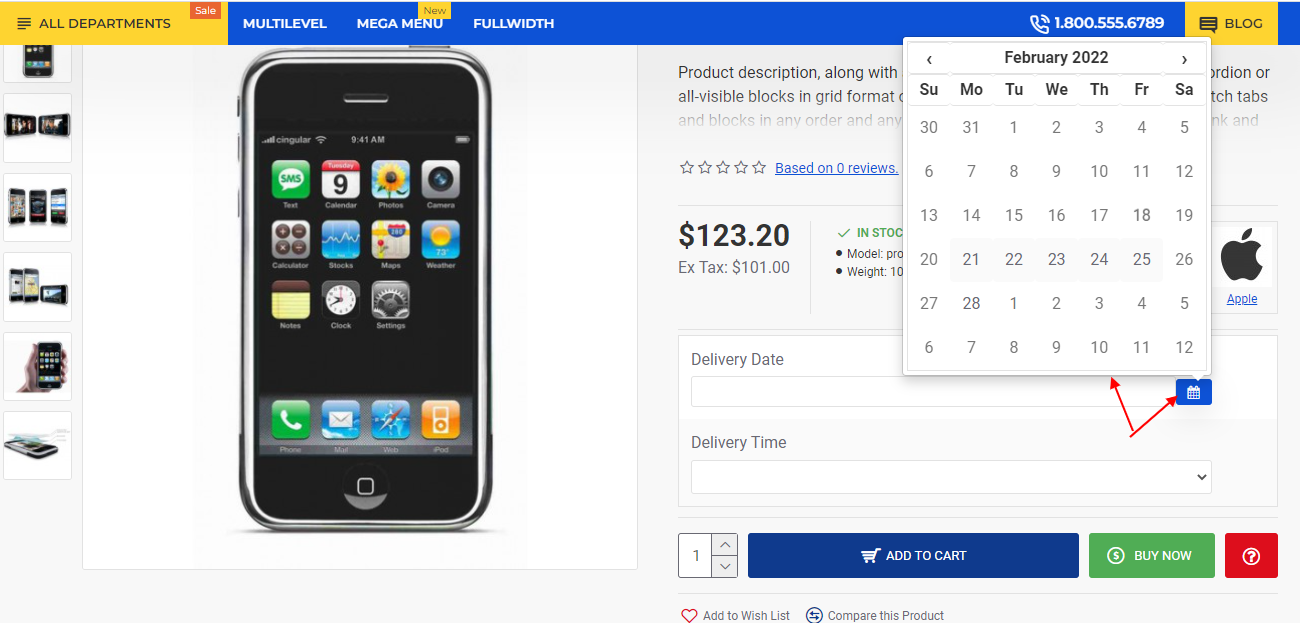Click the heart icon for wish list
Viewport: 1300px width, 623px height.
point(689,615)
